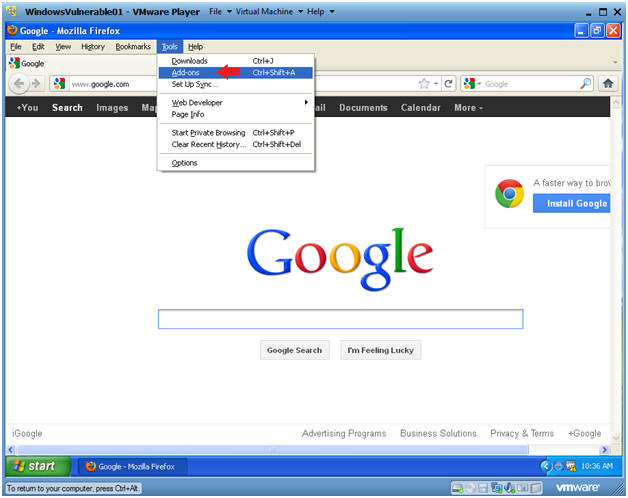Screen dimensions: 628x498
Task: Click the horizontal scrollbar right arrow
Action: (x=604, y=450)
